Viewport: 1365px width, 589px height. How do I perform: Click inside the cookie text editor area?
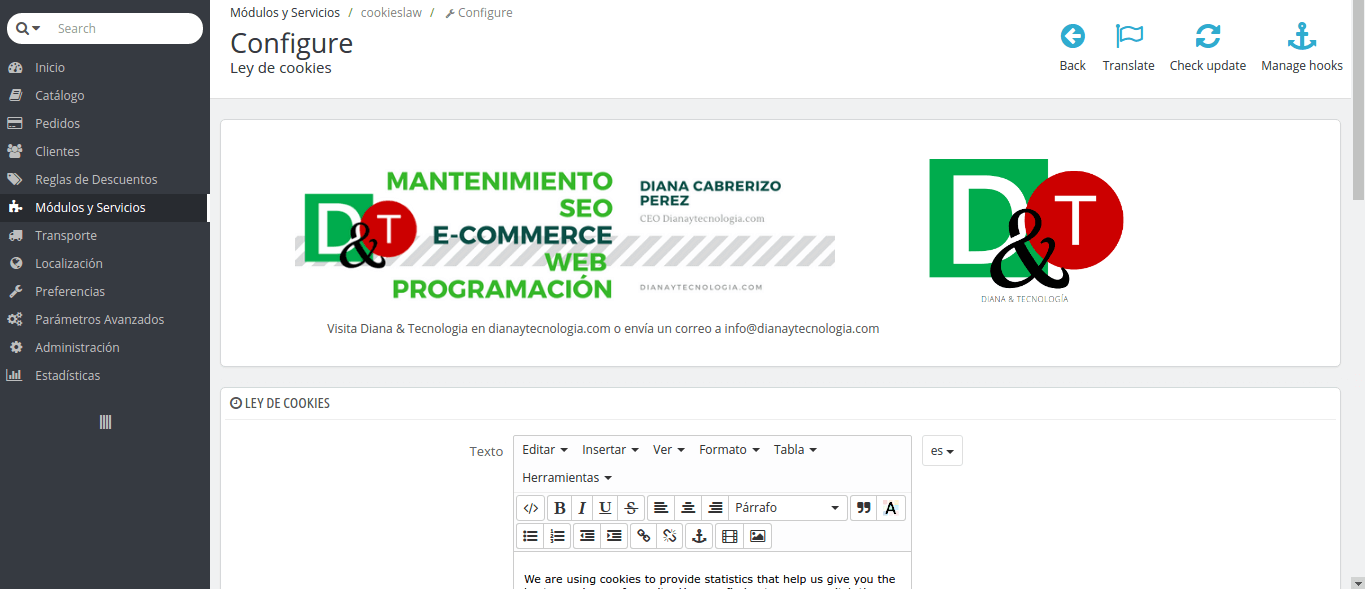(712, 570)
